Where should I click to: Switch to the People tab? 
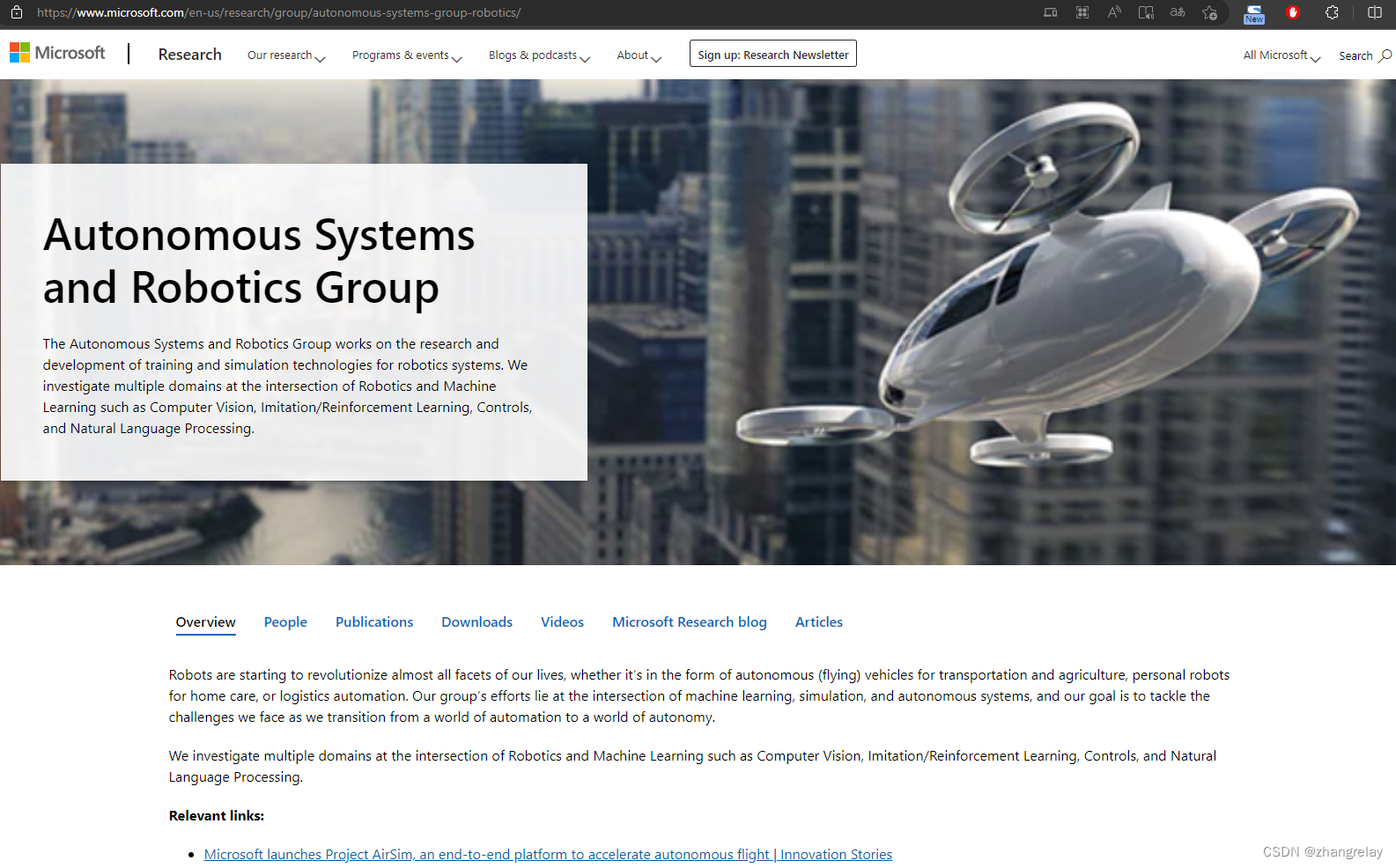pos(285,622)
